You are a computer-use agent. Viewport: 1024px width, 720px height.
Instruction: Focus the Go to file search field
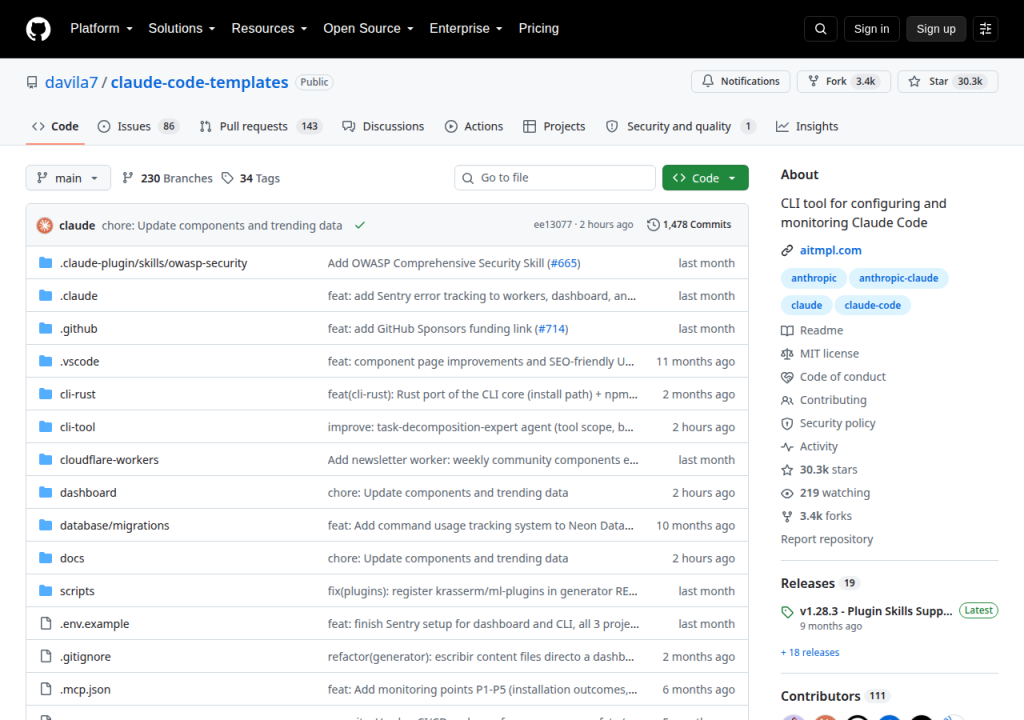click(x=554, y=178)
